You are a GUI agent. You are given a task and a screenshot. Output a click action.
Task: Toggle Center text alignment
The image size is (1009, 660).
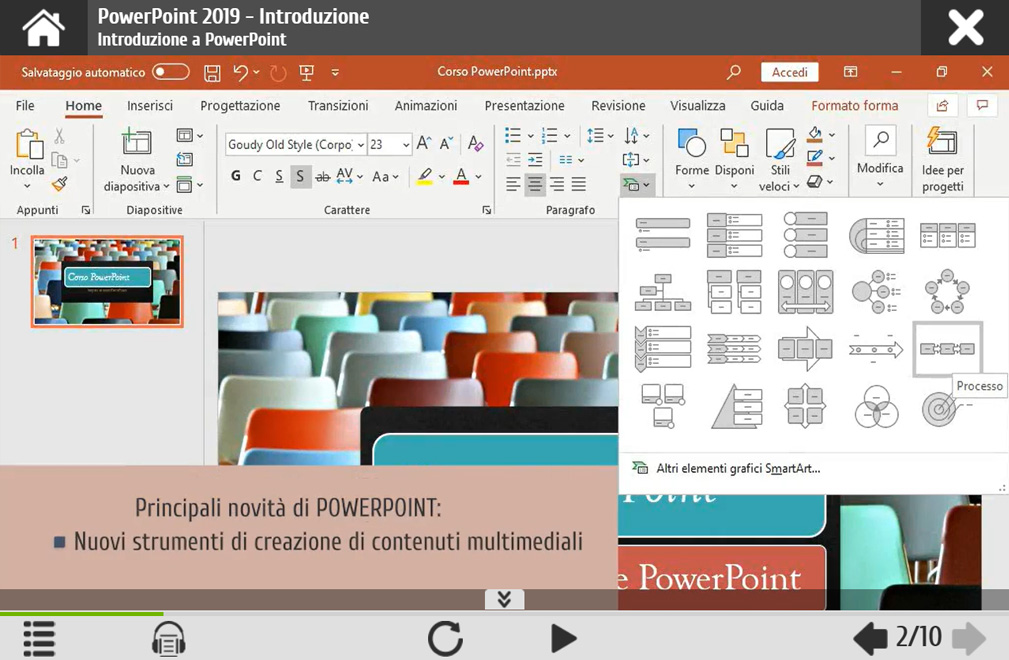point(535,184)
